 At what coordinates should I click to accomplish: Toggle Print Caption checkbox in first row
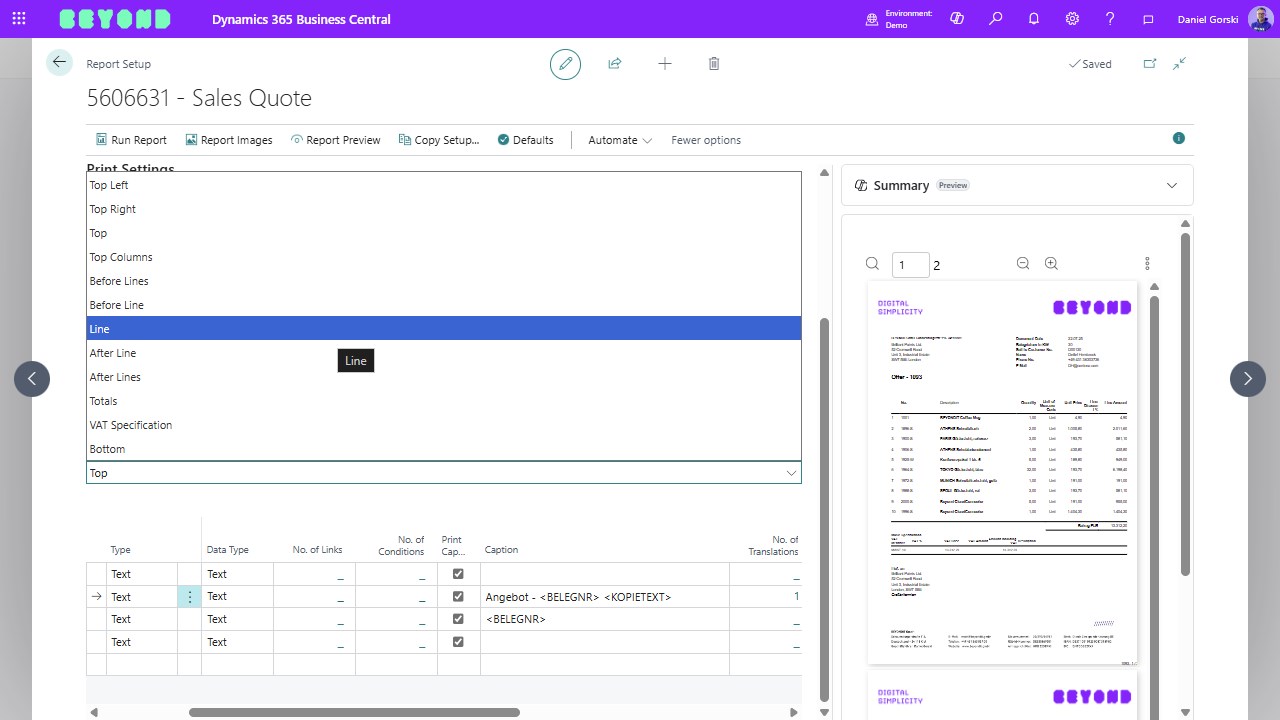click(x=458, y=574)
